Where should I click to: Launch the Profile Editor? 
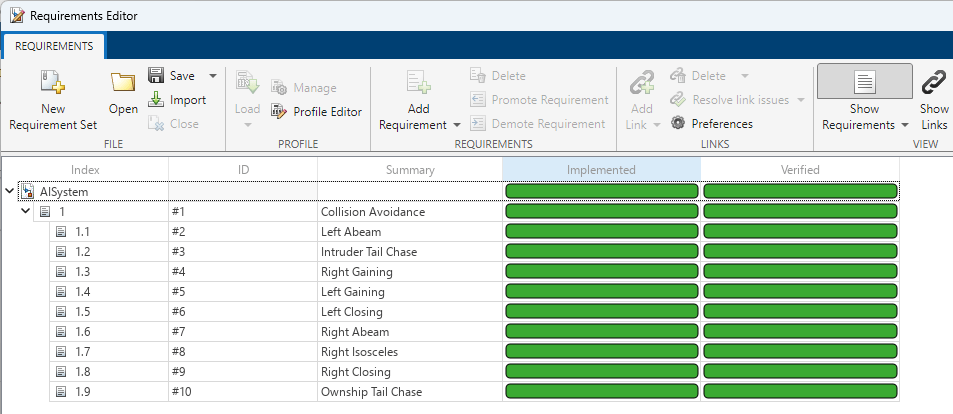click(x=316, y=112)
